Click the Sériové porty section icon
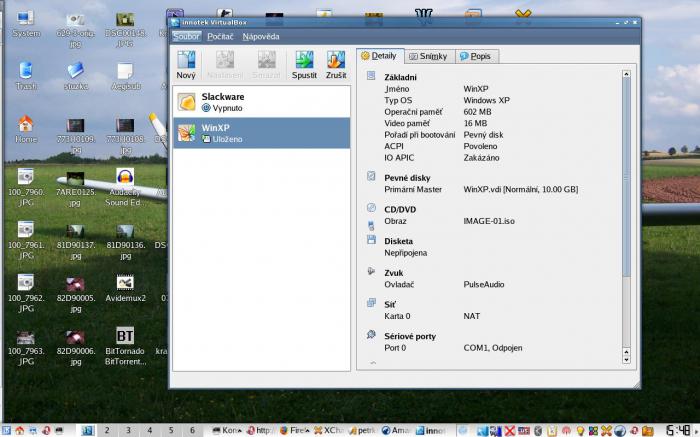Screen dimensions: 700x437 (371, 334)
